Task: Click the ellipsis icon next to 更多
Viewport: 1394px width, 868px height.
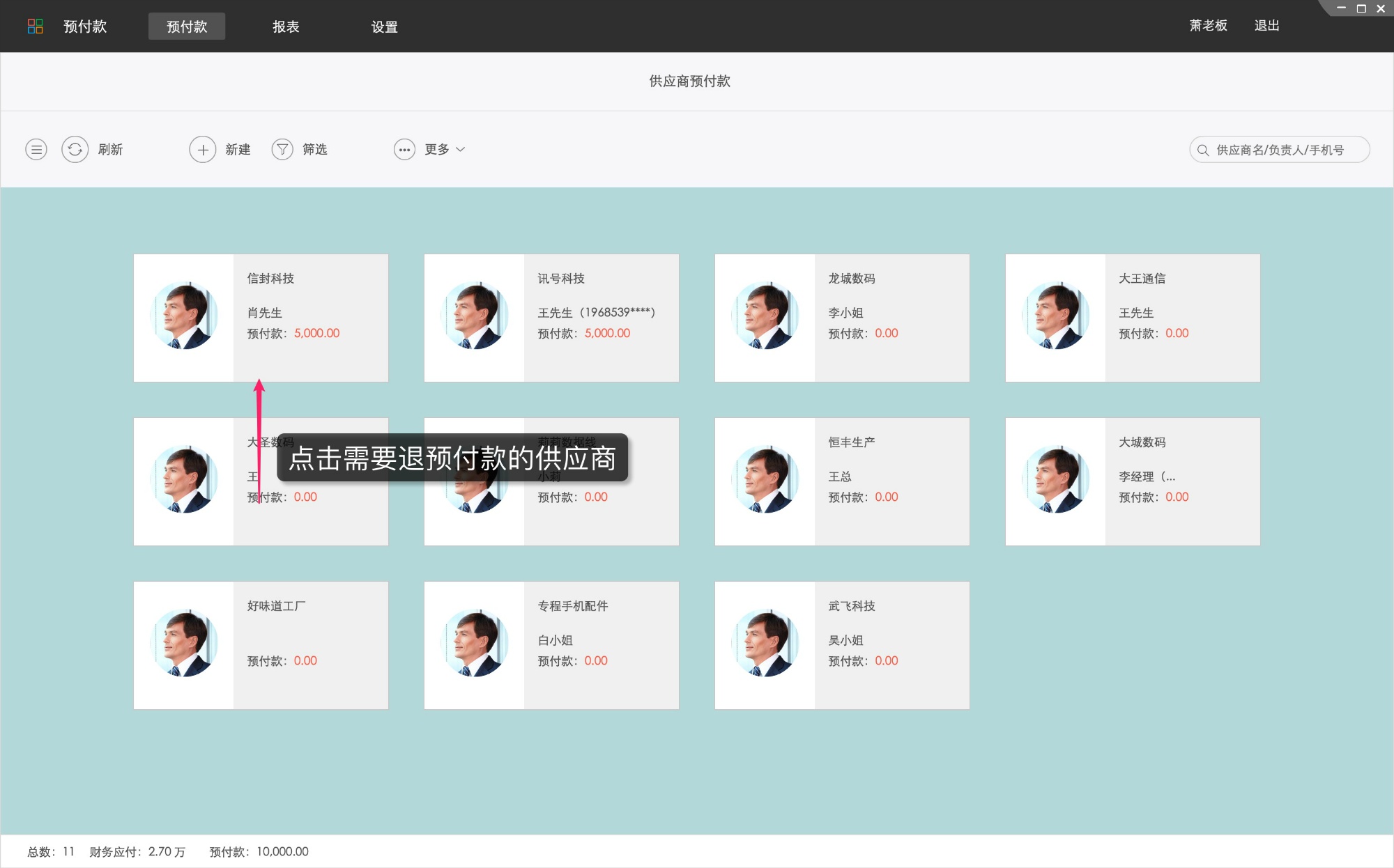Action: pos(405,149)
